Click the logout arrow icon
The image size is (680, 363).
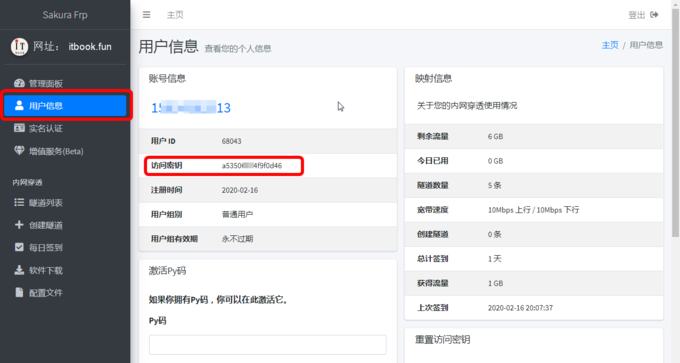point(654,15)
